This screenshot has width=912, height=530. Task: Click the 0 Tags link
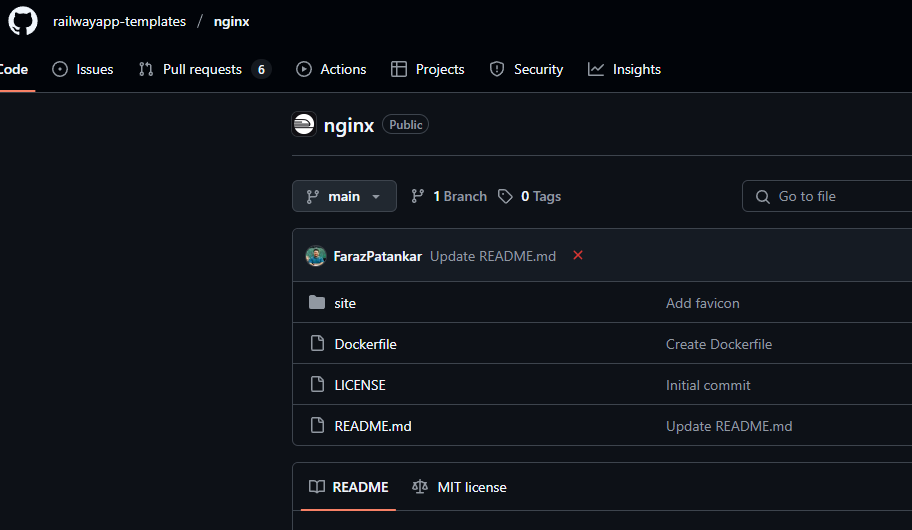530,196
